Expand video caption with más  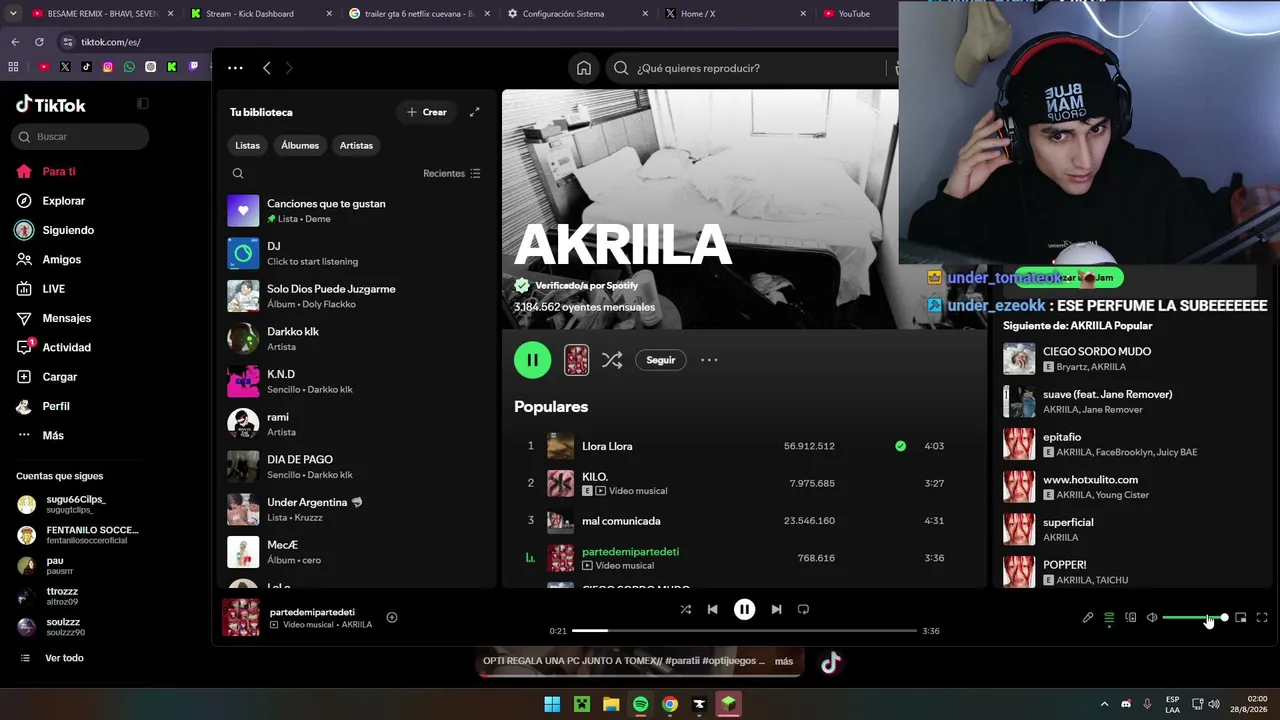pyautogui.click(x=784, y=661)
